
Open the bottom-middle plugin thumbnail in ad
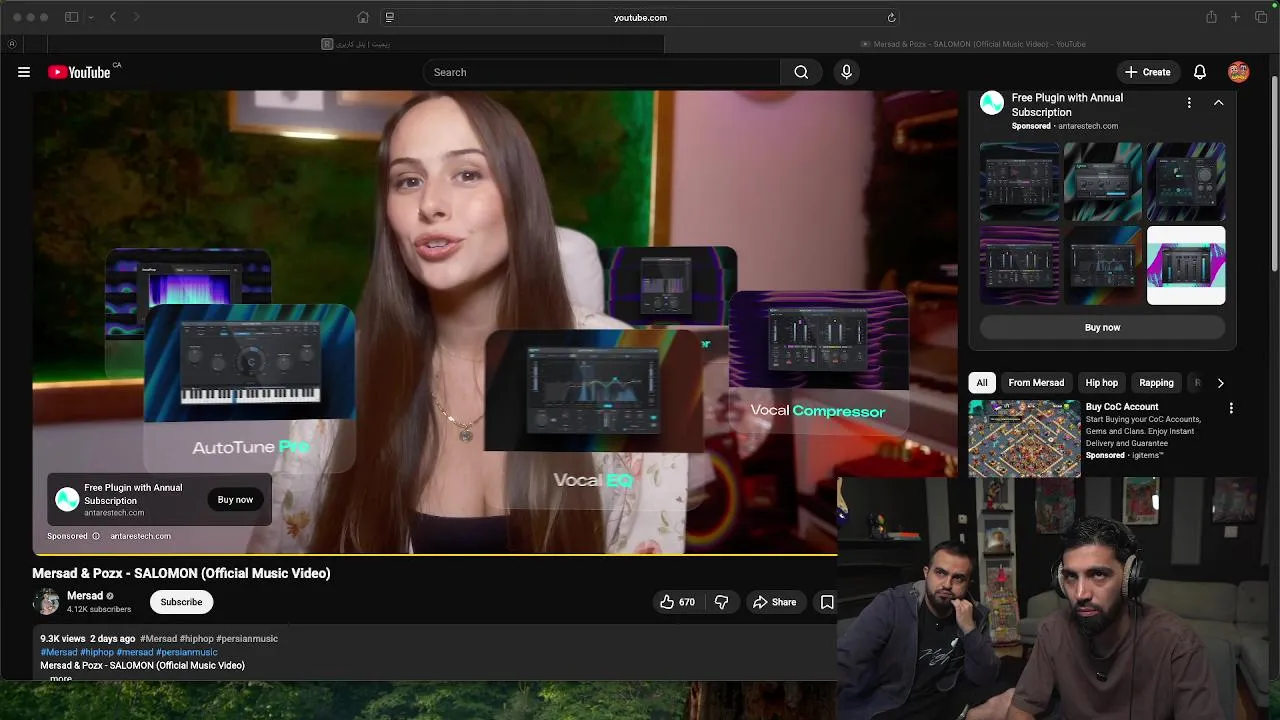1102,265
